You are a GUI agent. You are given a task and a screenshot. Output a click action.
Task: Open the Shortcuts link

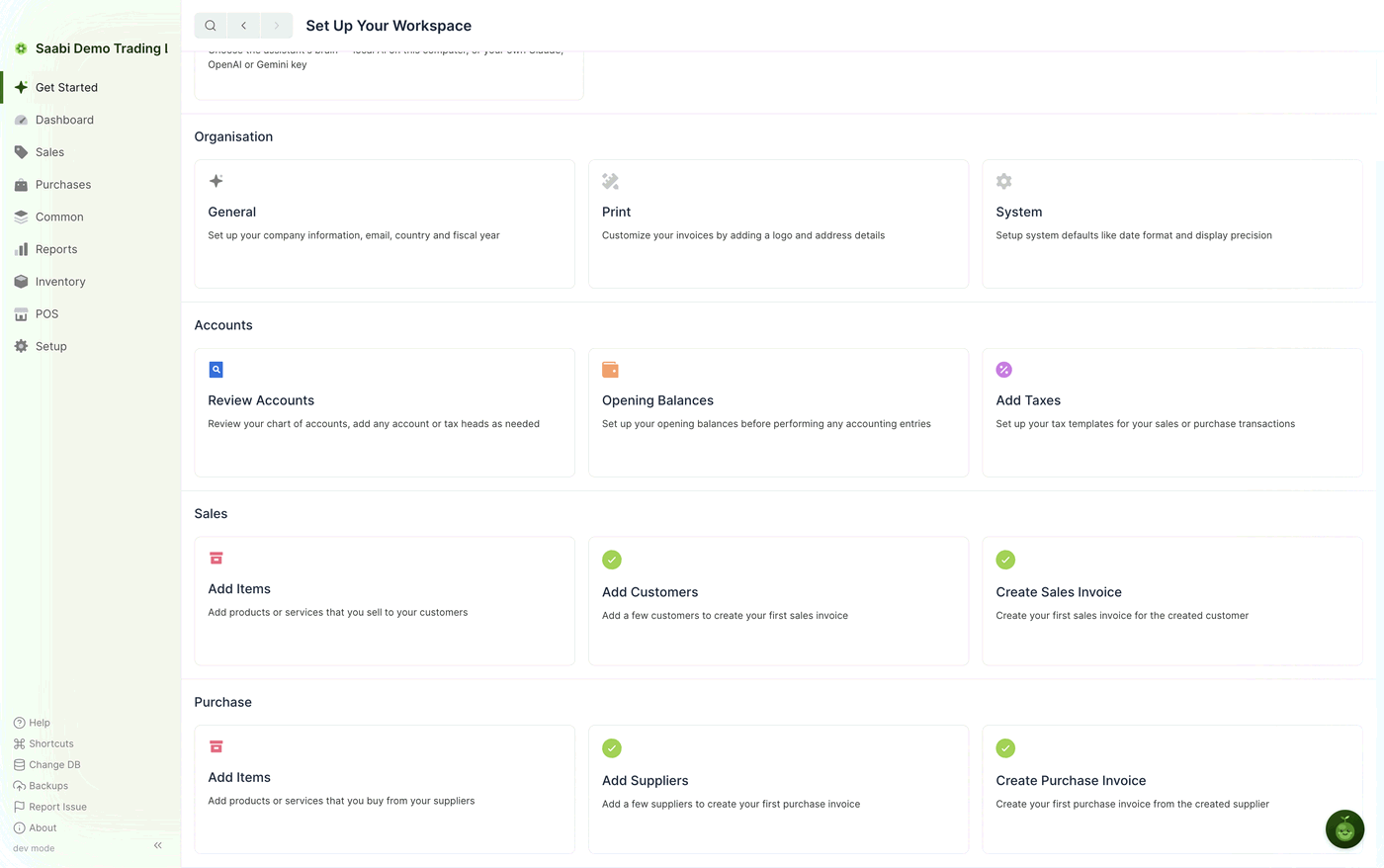(43, 743)
